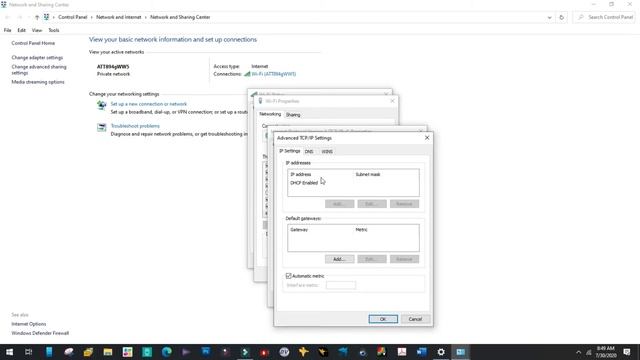Click the Forward navigation arrow
Screen dimensions: 640x360
coord(20,17)
